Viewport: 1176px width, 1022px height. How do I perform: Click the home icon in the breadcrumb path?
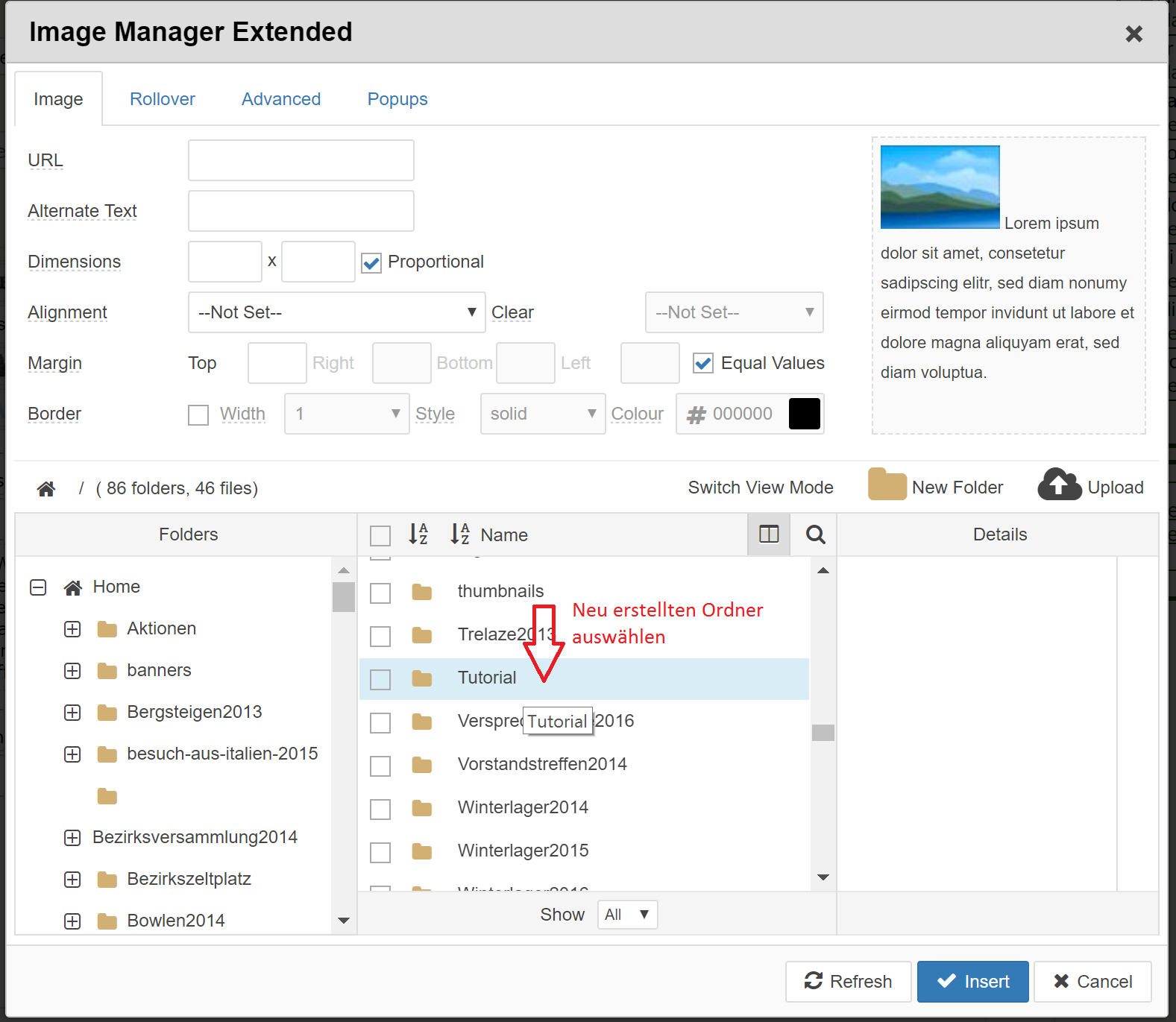pos(46,488)
